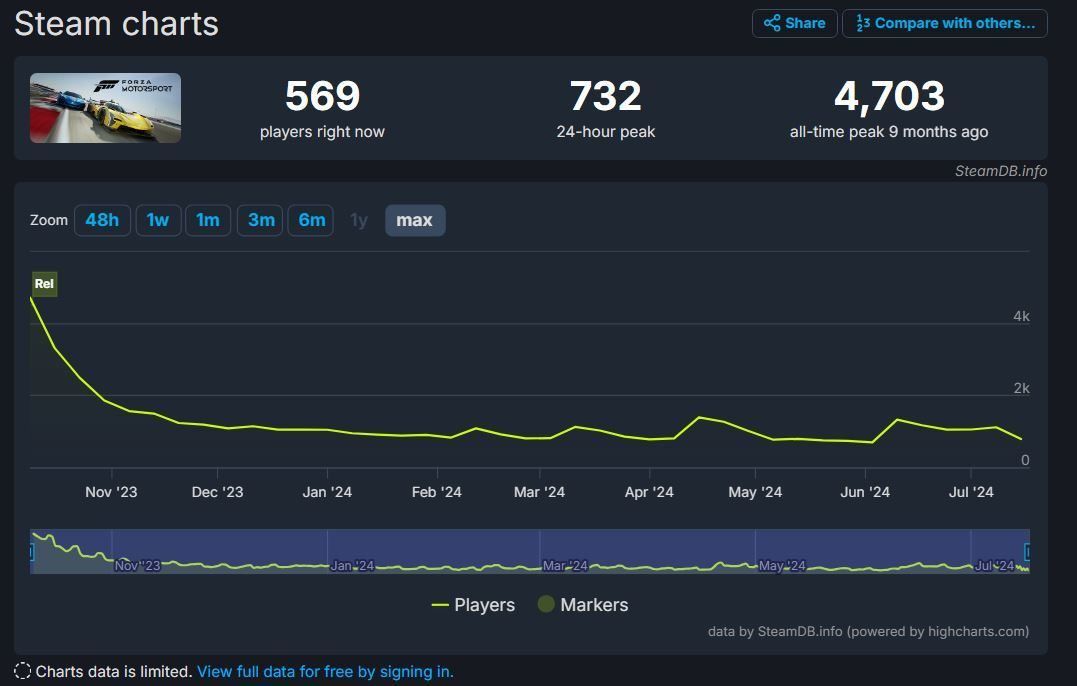Click the Rel release marker on chart
This screenshot has width=1077, height=686.
[x=45, y=284]
